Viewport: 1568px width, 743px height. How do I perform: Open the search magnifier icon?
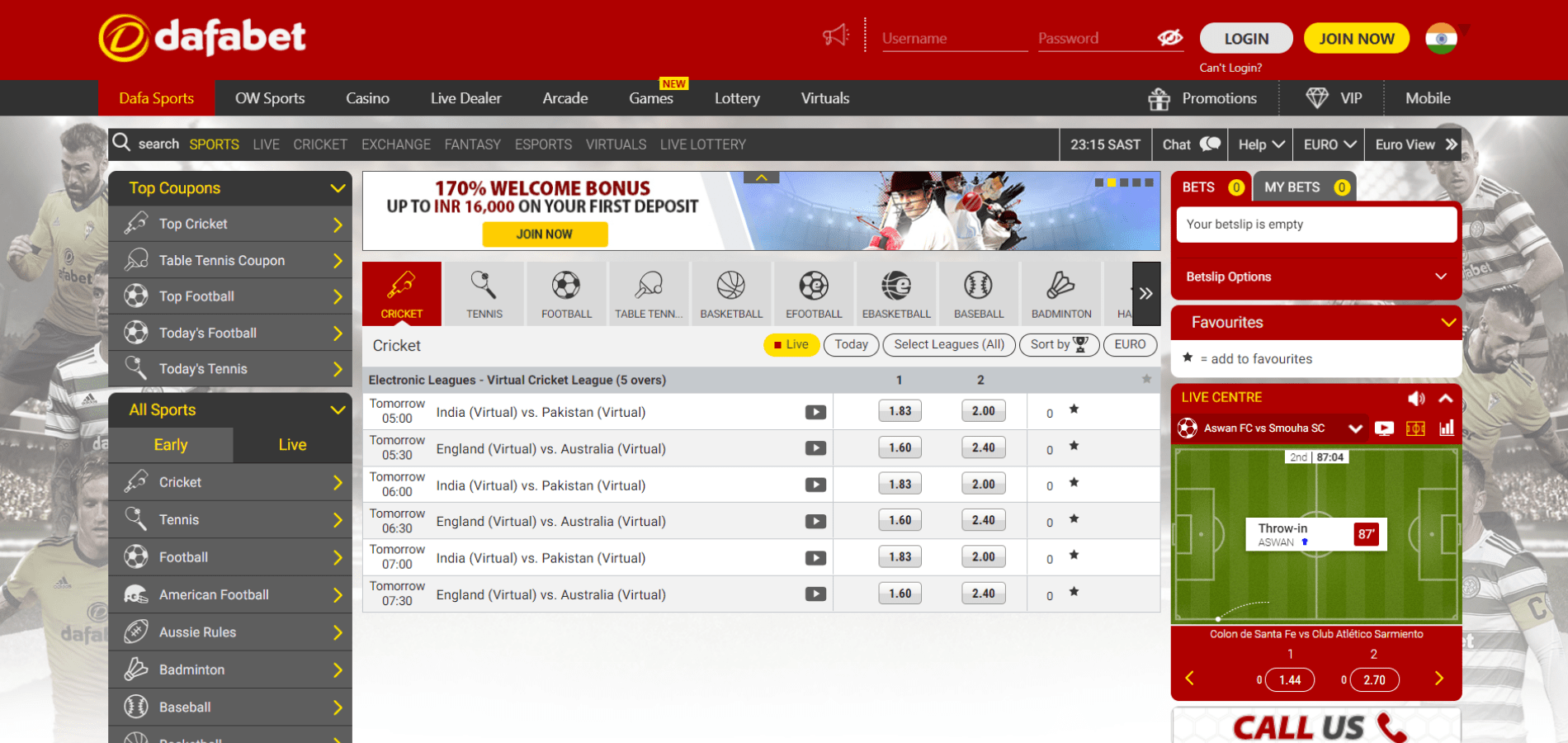coord(122,143)
